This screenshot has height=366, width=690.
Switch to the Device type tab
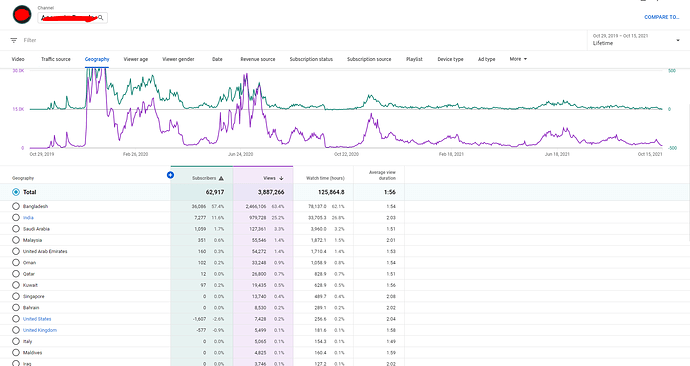450,59
